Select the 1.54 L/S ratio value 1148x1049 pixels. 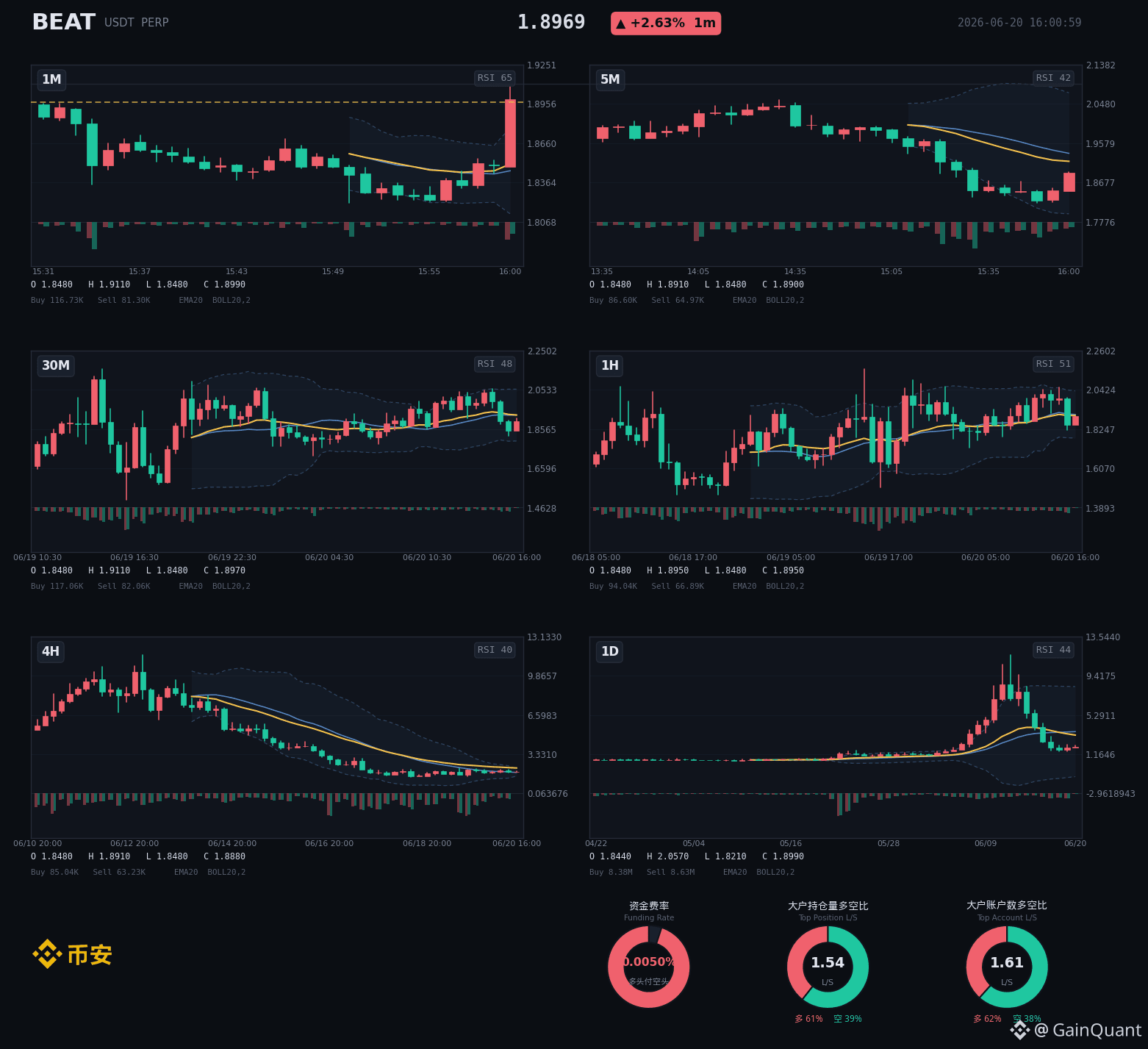click(828, 962)
